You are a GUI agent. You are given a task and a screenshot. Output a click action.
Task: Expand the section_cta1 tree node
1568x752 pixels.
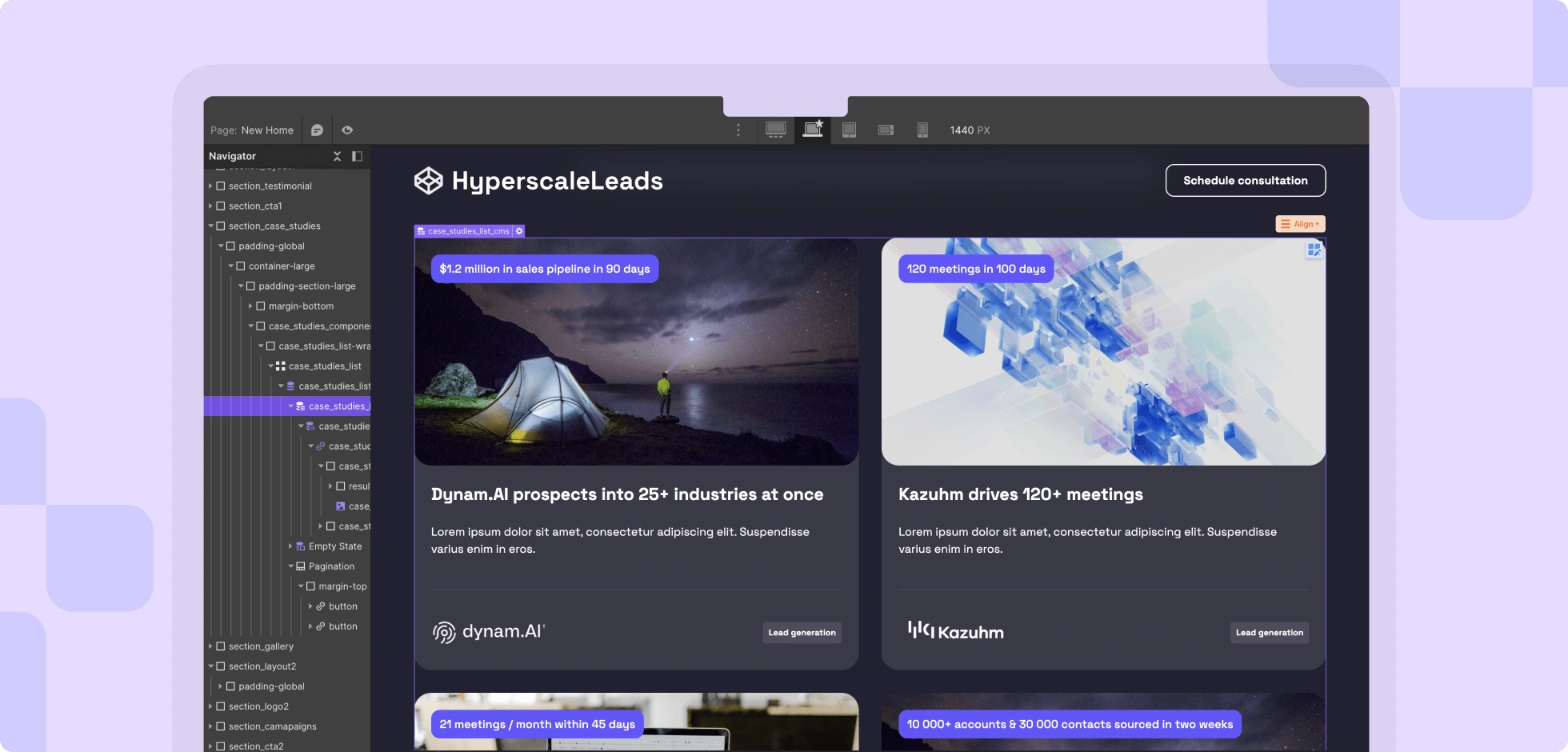pyautogui.click(x=210, y=206)
